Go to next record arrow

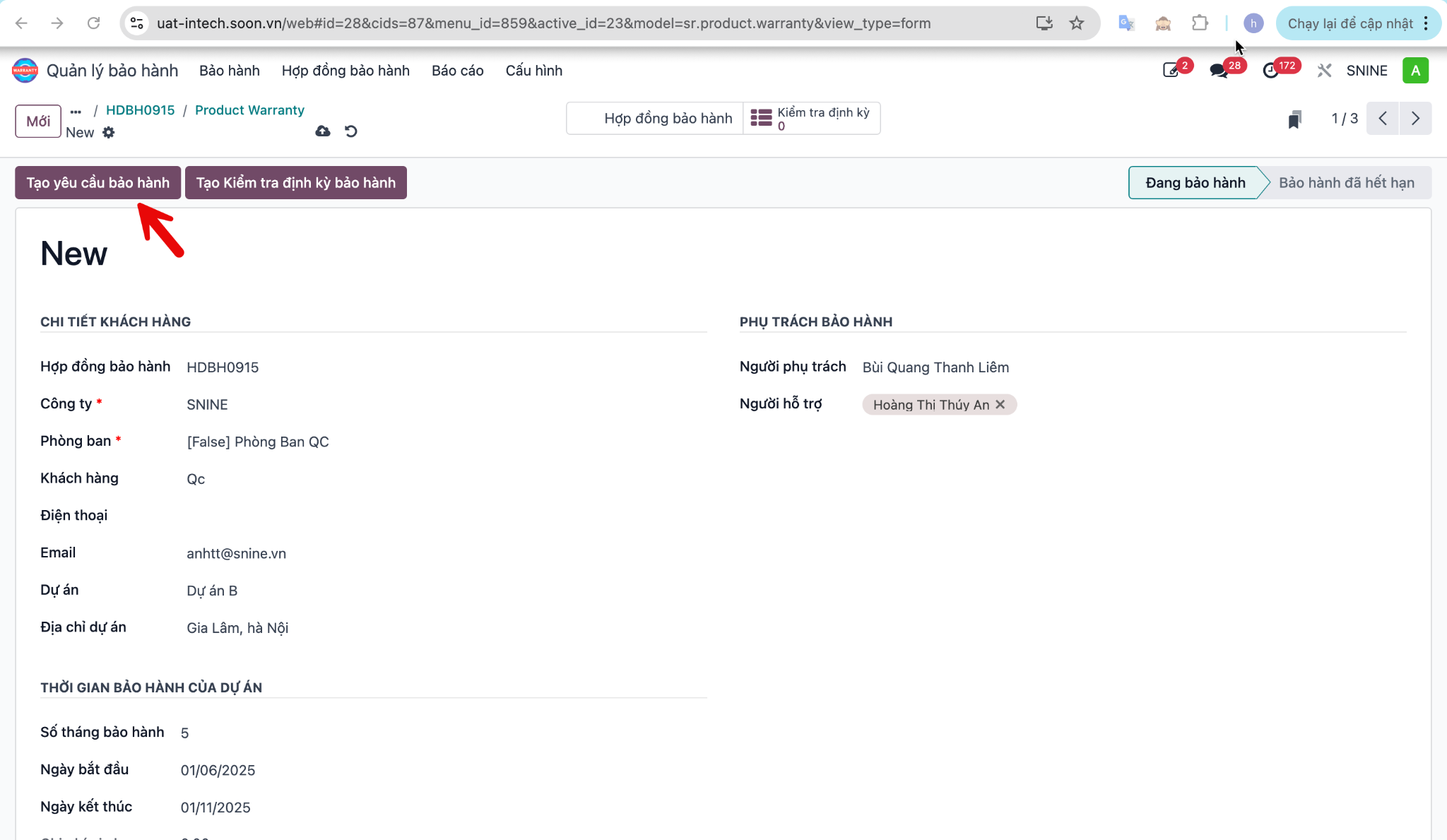1415,119
